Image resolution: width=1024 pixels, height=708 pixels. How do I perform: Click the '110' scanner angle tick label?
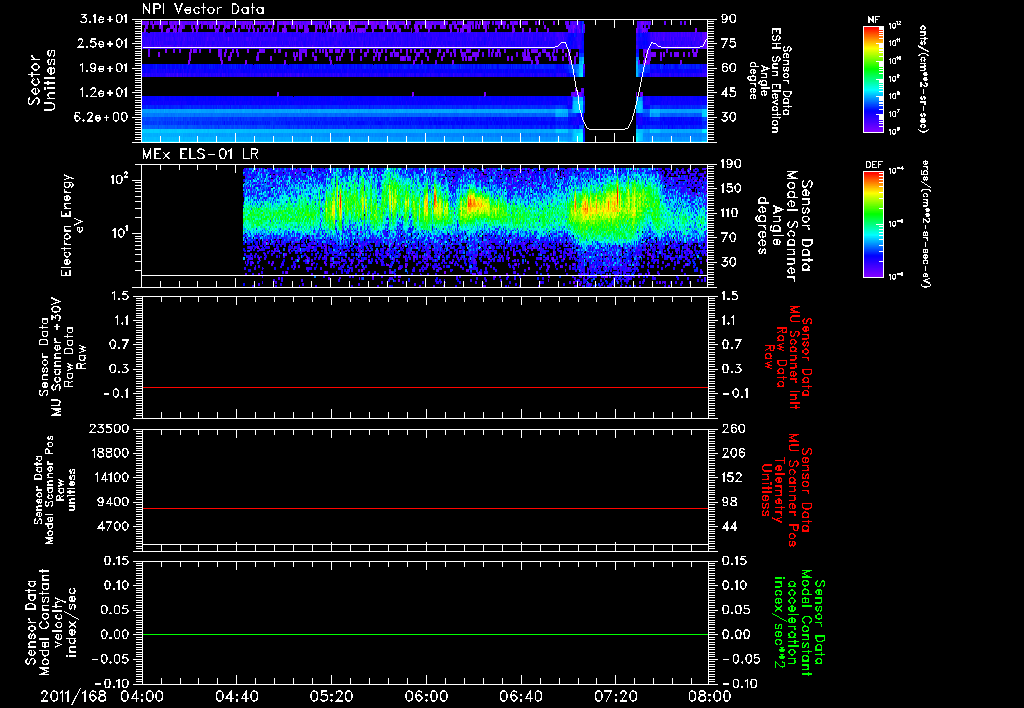(x=731, y=213)
